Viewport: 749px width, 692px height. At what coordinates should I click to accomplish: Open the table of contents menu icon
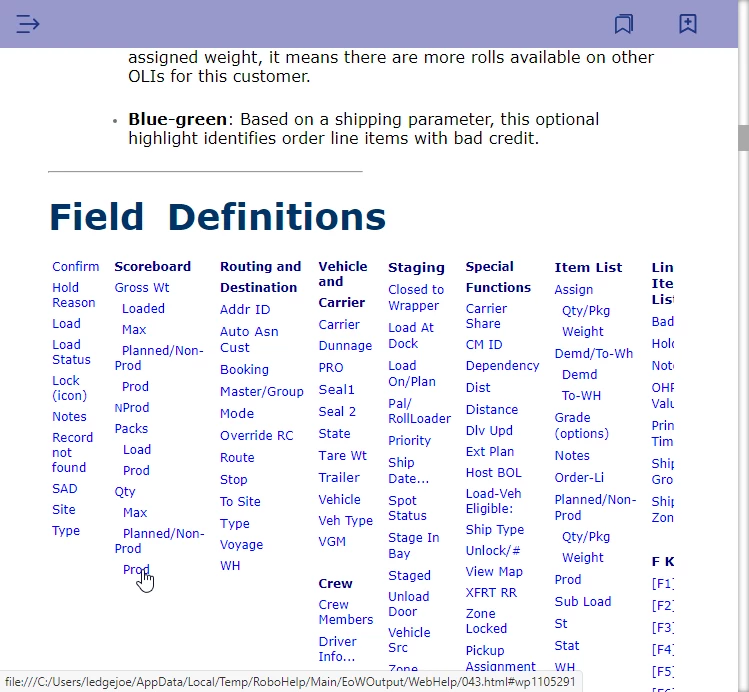click(x=28, y=23)
